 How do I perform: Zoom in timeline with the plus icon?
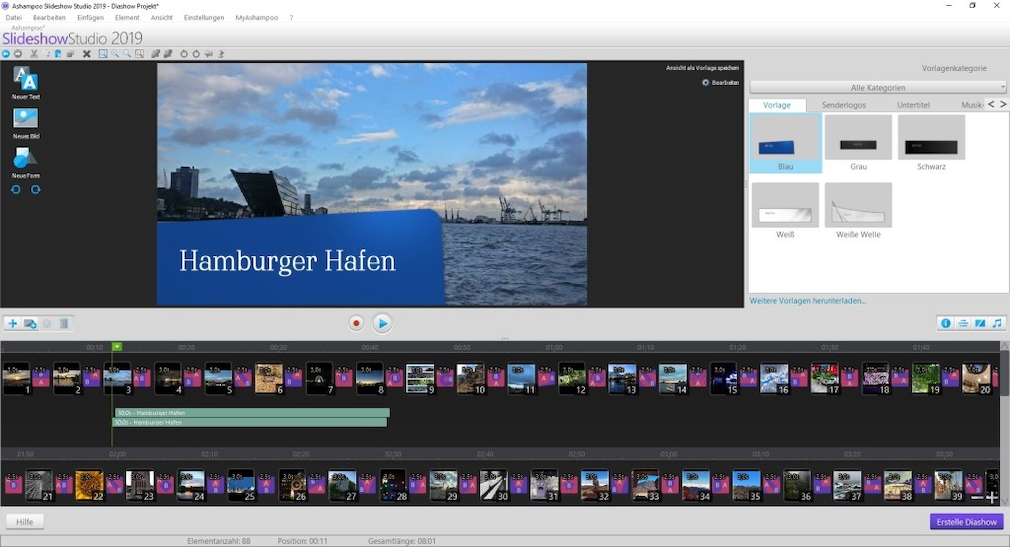pyautogui.click(x=991, y=497)
